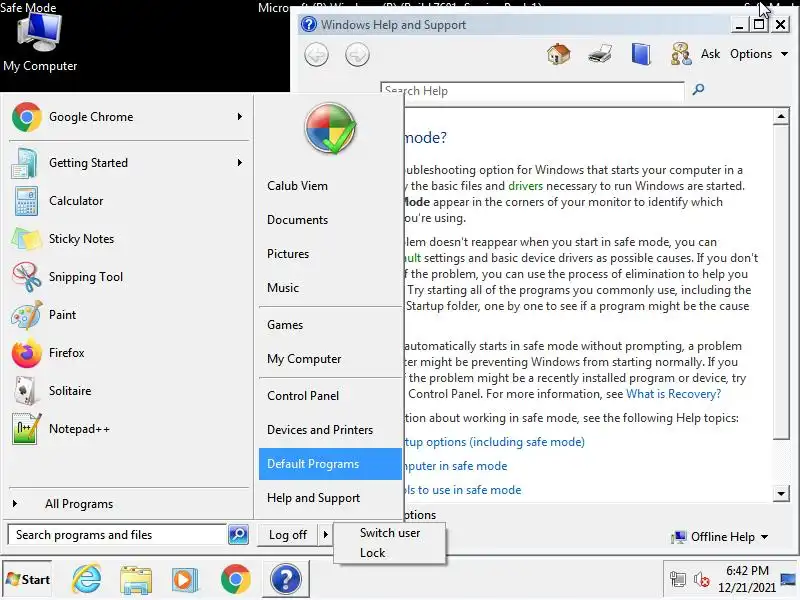Click the Start menu search magnifier button
Viewport: 800px width, 600px height.
coord(238,535)
